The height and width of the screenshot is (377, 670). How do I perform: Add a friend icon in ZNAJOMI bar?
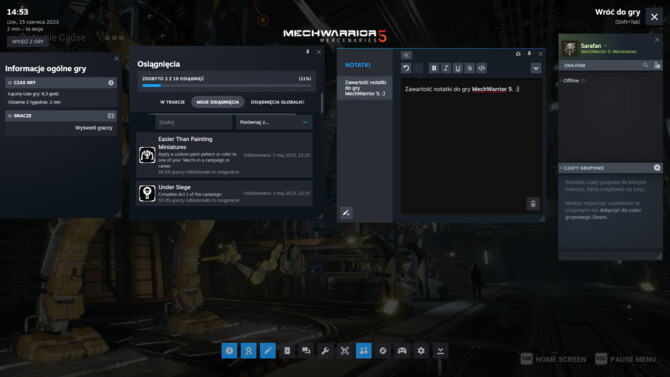pos(657,65)
